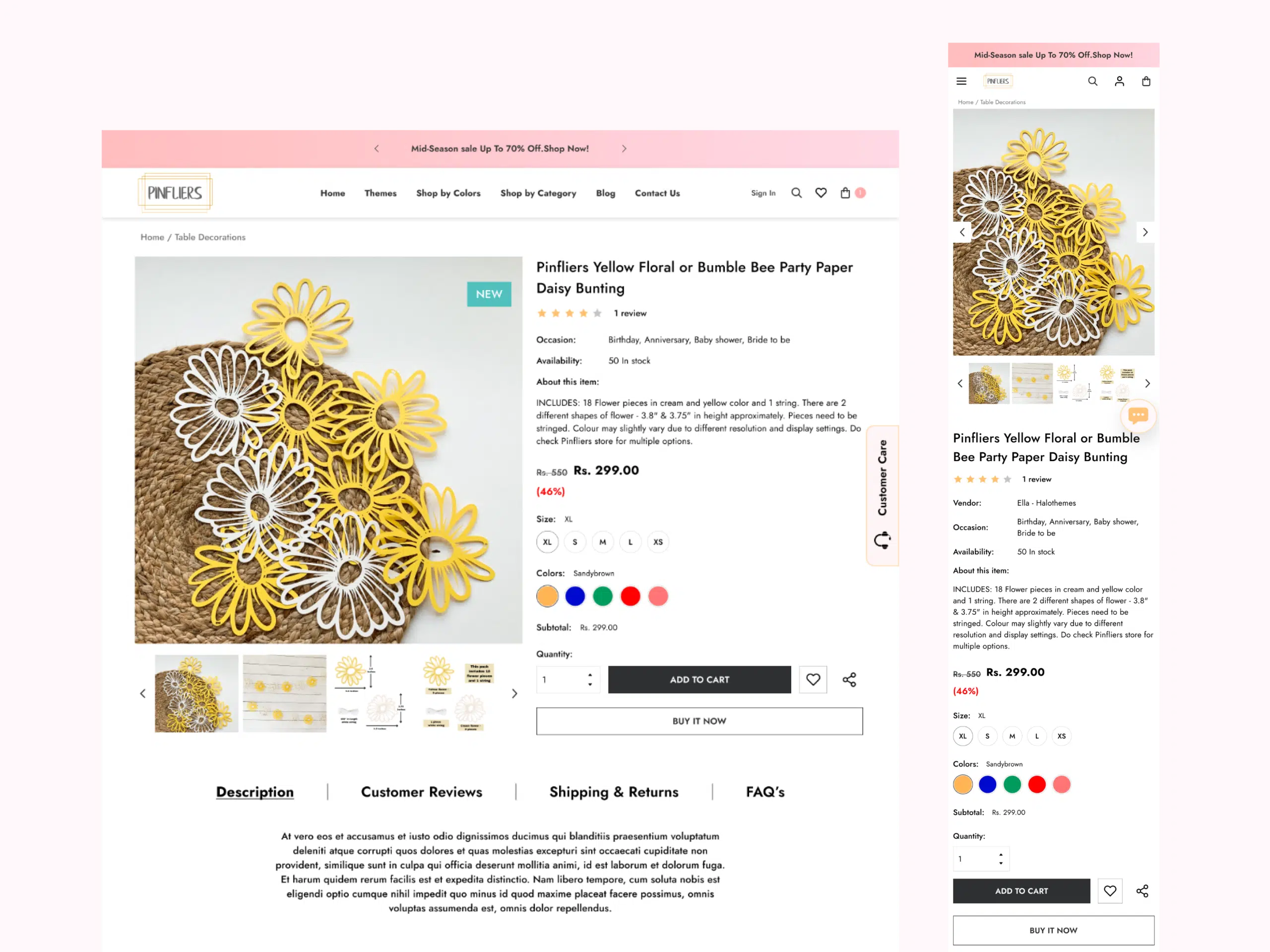Open shopping bag cart icon in desktop header
The width and height of the screenshot is (1270, 952).
[845, 193]
